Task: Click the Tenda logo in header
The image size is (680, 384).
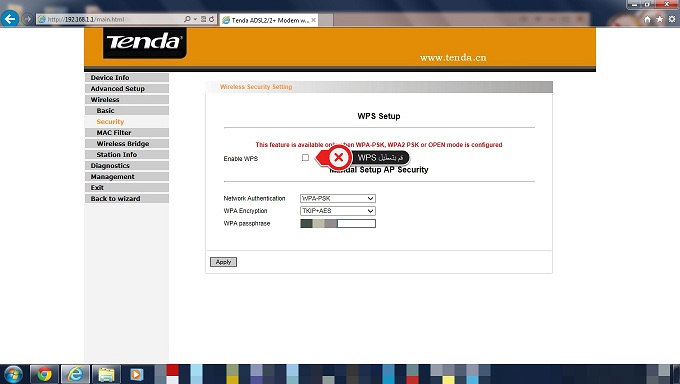Action: [144, 43]
